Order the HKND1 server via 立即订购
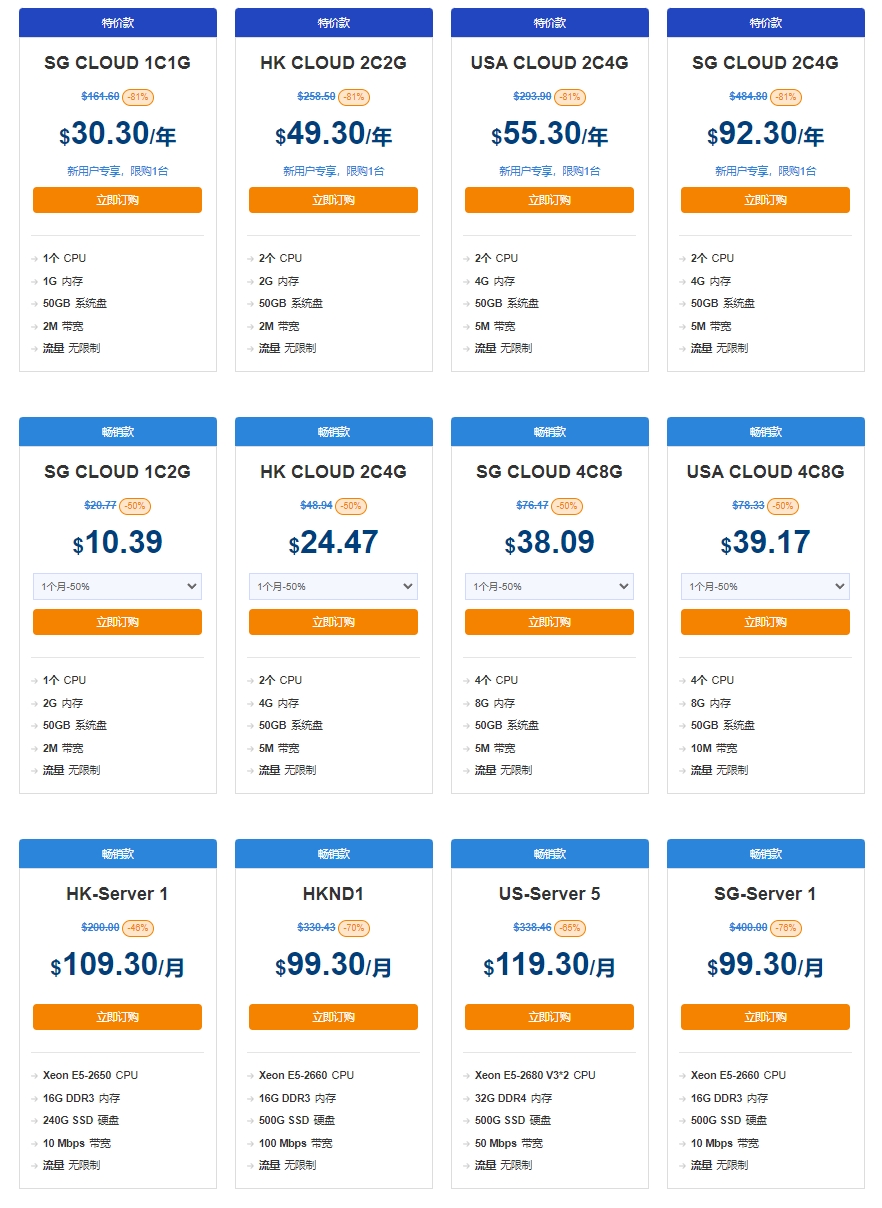The image size is (882, 1208). (333, 1017)
